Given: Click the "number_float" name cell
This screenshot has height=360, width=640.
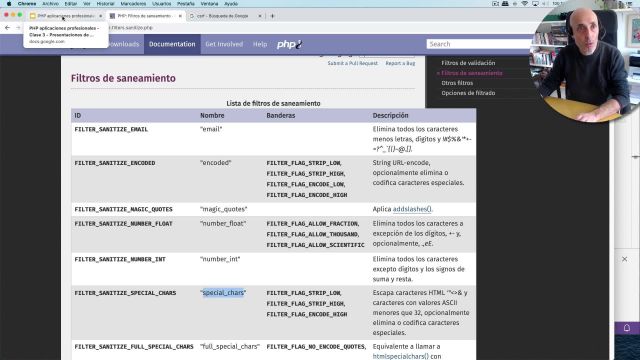Looking at the screenshot, I should [223, 224].
